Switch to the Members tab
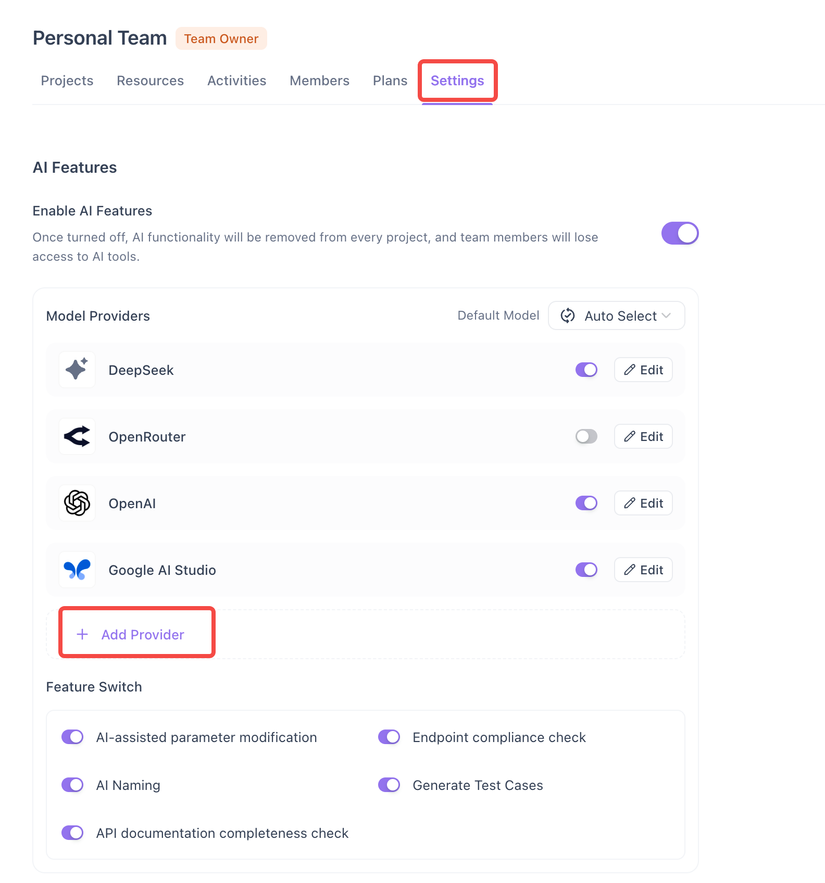This screenshot has height=883, width=825. 319,81
